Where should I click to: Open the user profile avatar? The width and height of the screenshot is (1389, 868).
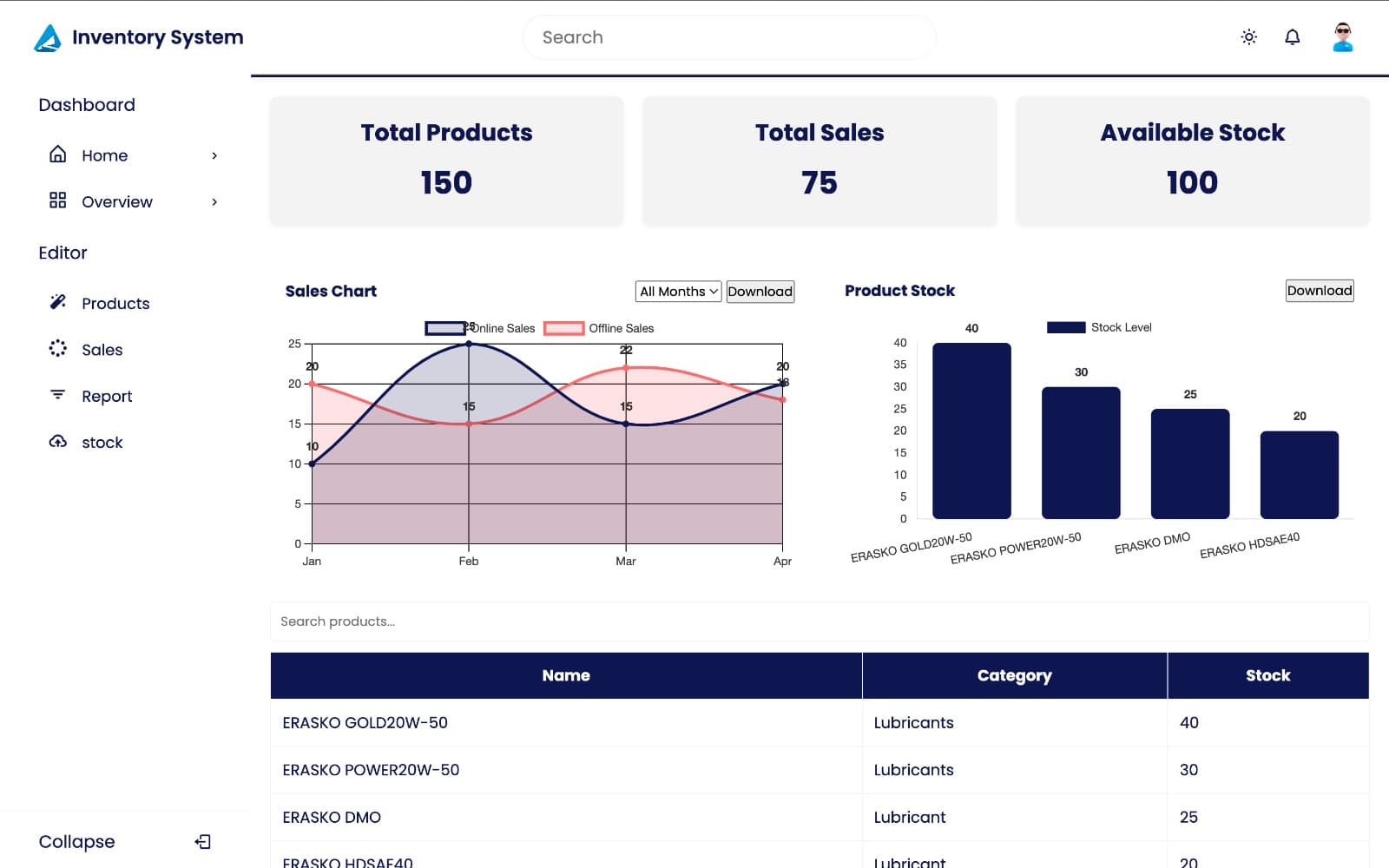[x=1342, y=37]
